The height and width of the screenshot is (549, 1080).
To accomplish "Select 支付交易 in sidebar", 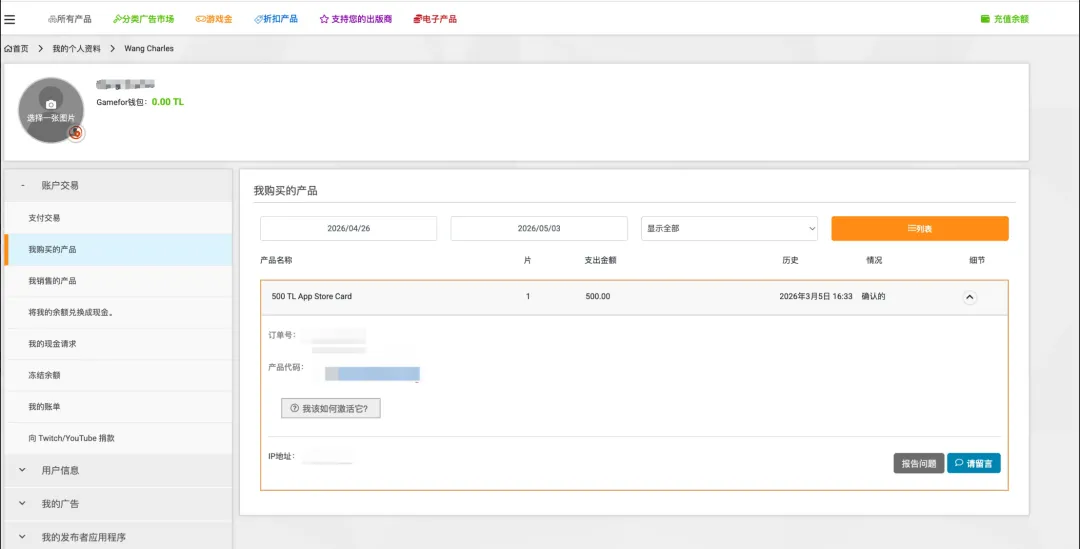I will pos(118,218).
